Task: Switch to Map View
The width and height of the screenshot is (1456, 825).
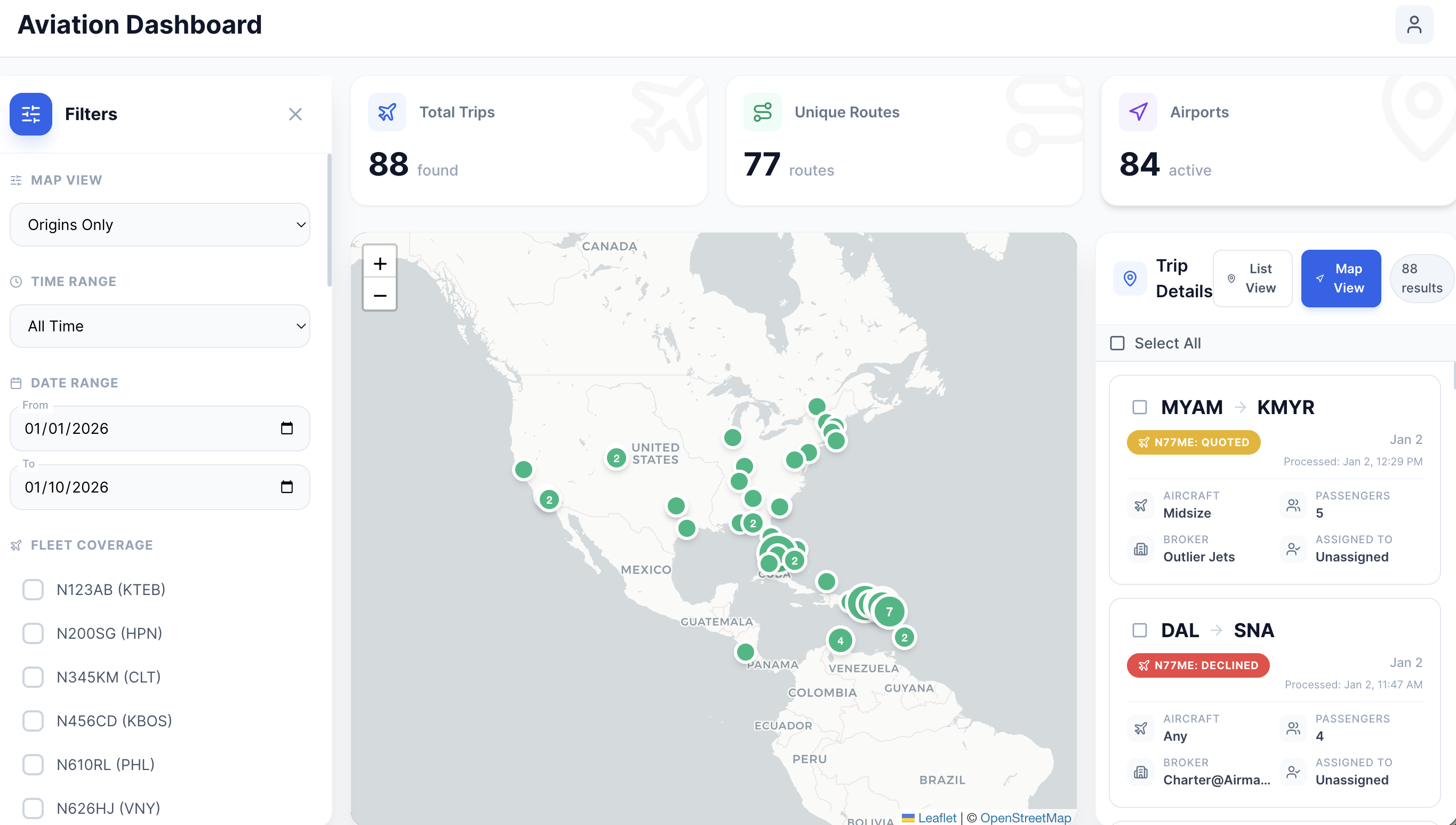Action: [1340, 278]
